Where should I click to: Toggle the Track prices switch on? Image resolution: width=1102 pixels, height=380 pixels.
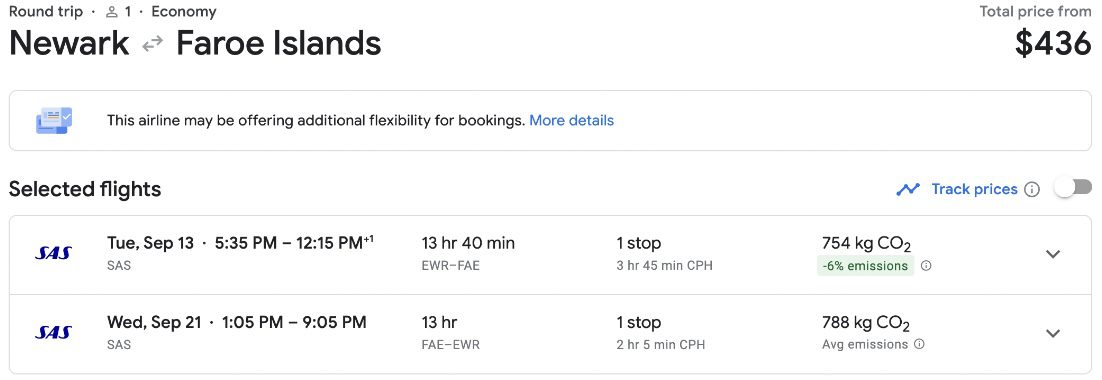pyautogui.click(x=1073, y=188)
